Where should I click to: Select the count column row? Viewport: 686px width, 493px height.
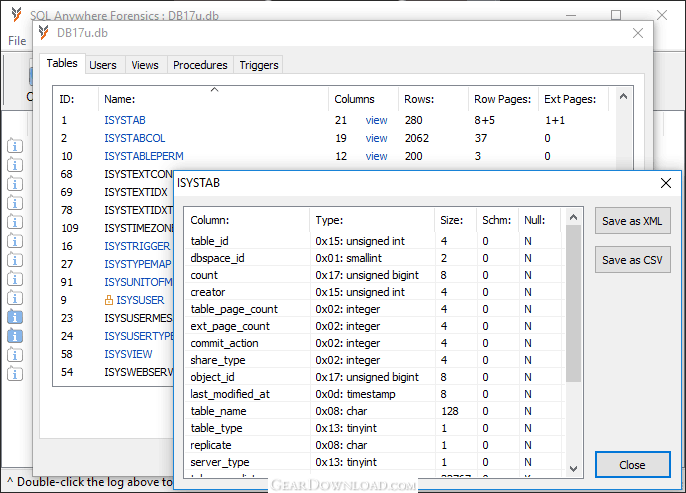coord(374,275)
